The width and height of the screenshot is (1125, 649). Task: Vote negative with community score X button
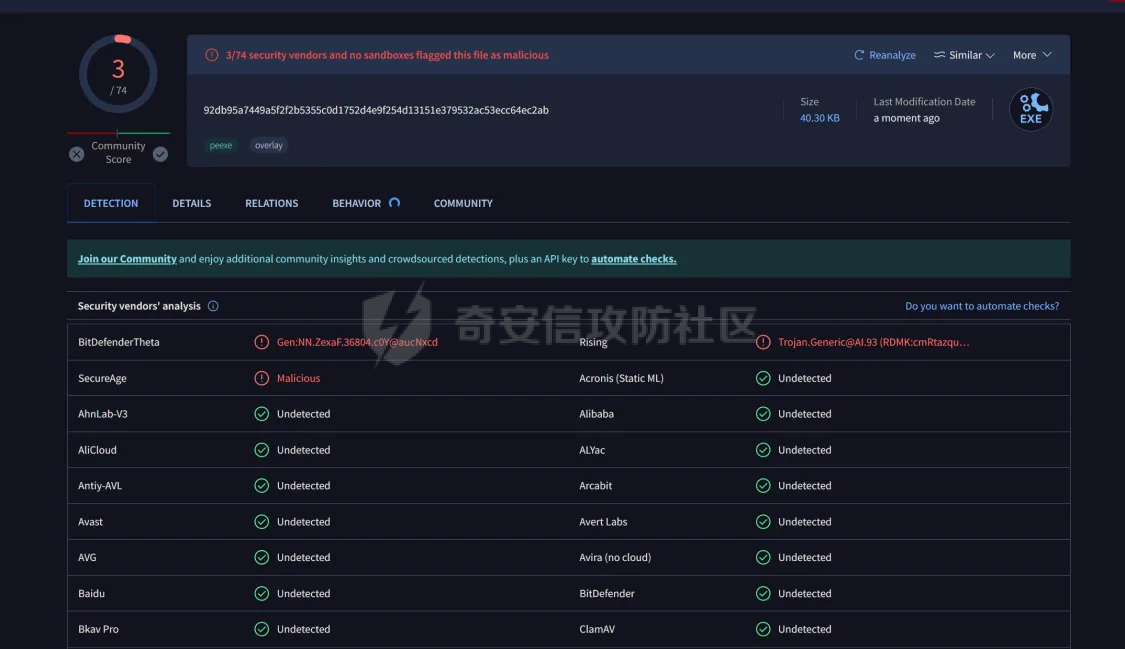point(77,154)
